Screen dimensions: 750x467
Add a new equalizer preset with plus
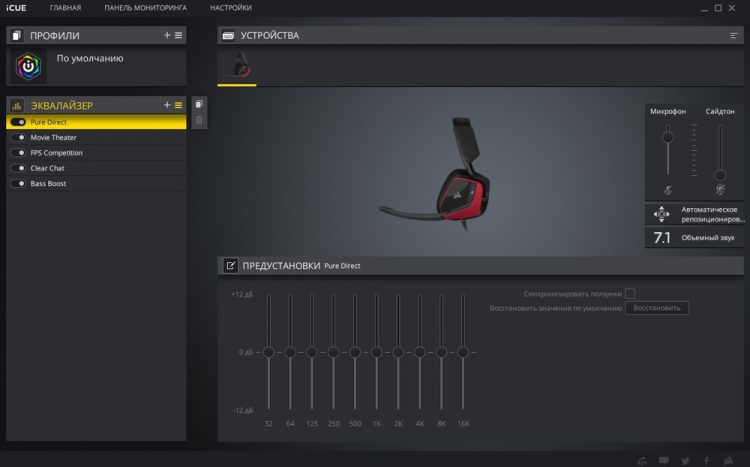click(x=167, y=105)
